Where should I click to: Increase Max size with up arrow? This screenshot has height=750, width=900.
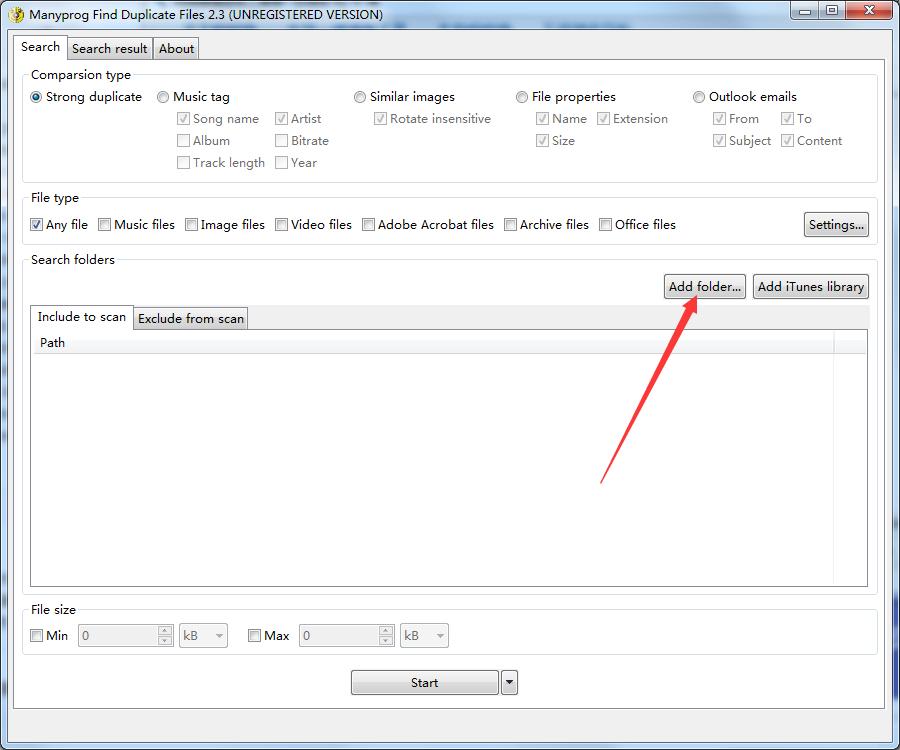[386, 630]
